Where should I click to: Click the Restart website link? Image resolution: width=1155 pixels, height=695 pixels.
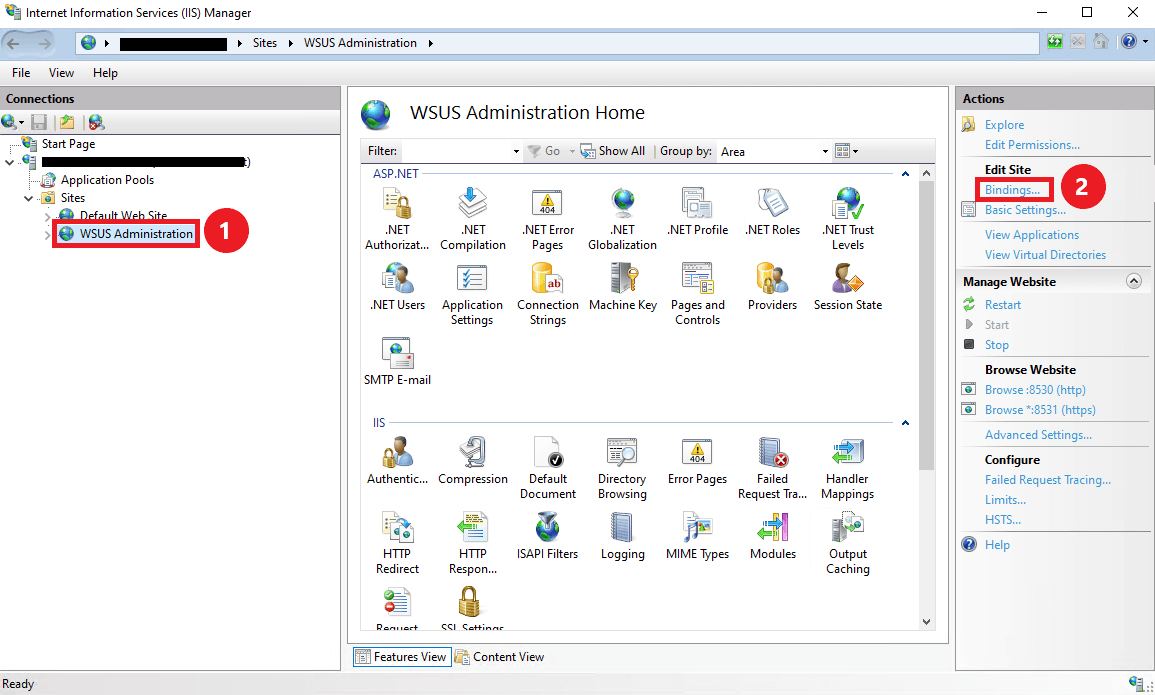click(x=1003, y=305)
